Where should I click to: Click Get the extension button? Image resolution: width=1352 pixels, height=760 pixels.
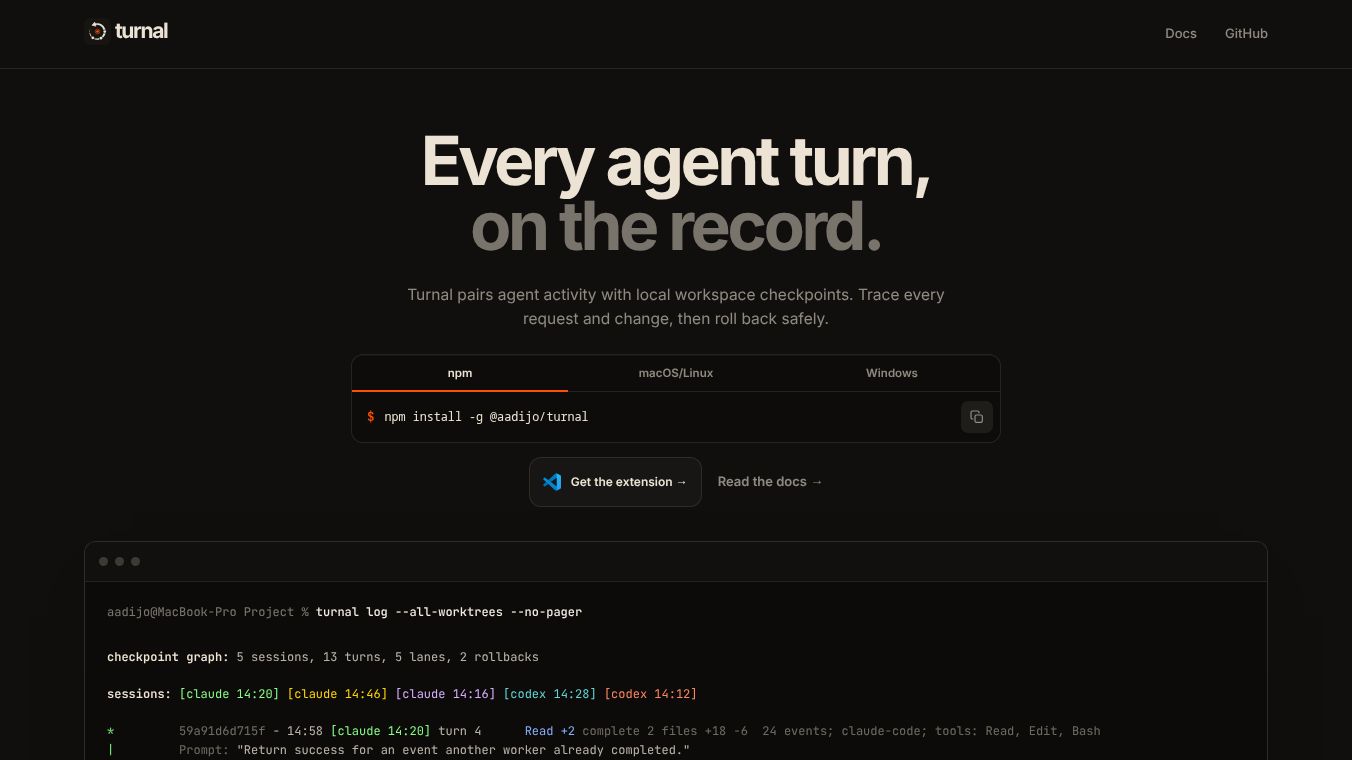tap(615, 482)
